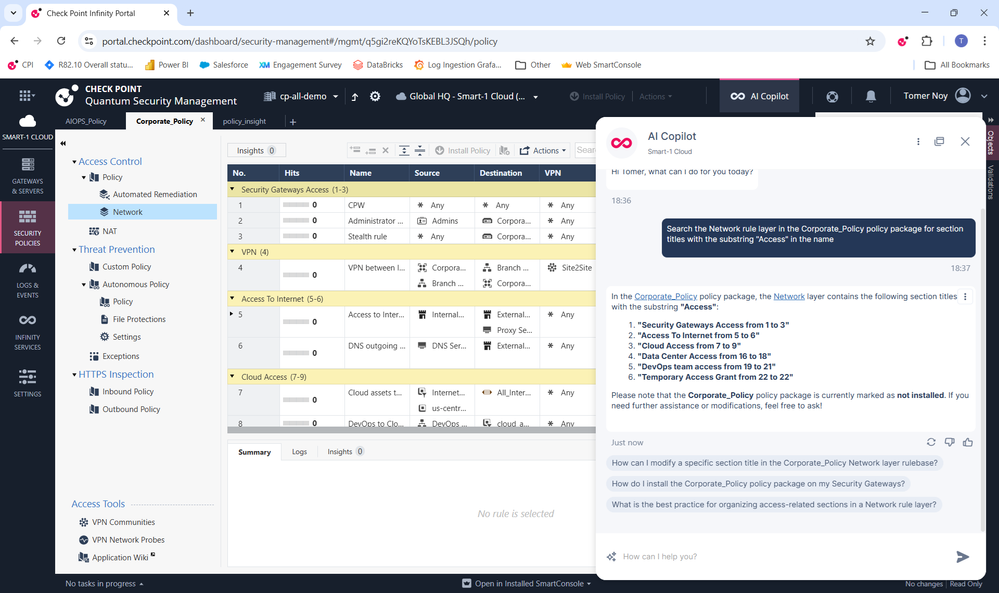This screenshot has width=999, height=593.
Task: Open the bottom pane Insights tab
Action: (345, 452)
